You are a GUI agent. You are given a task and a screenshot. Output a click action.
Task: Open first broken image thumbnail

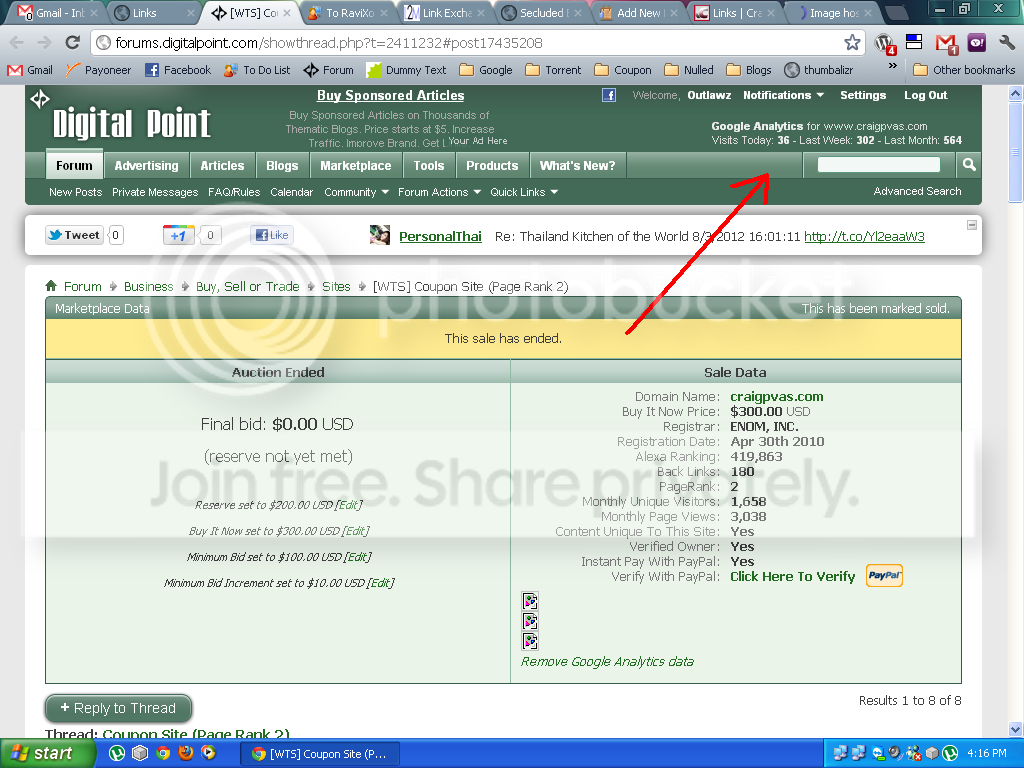pyautogui.click(x=530, y=600)
